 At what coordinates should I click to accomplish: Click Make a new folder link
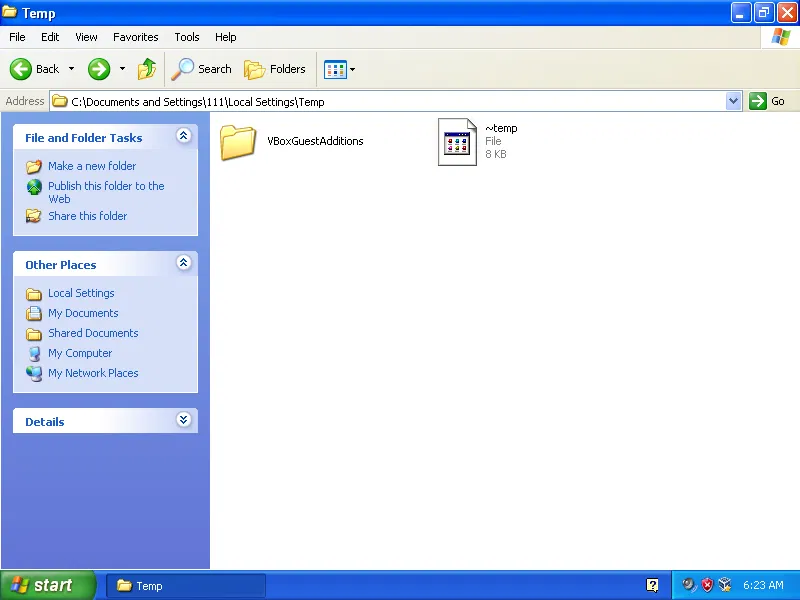[92, 166]
